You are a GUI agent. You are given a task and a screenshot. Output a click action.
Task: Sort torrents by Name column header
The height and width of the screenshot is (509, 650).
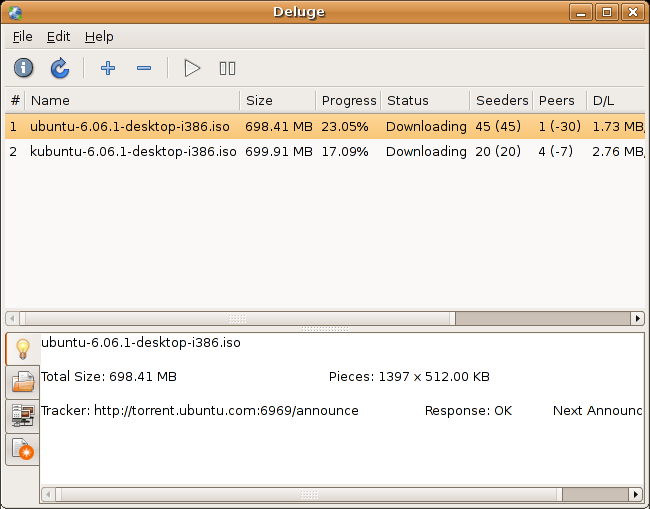[132, 101]
